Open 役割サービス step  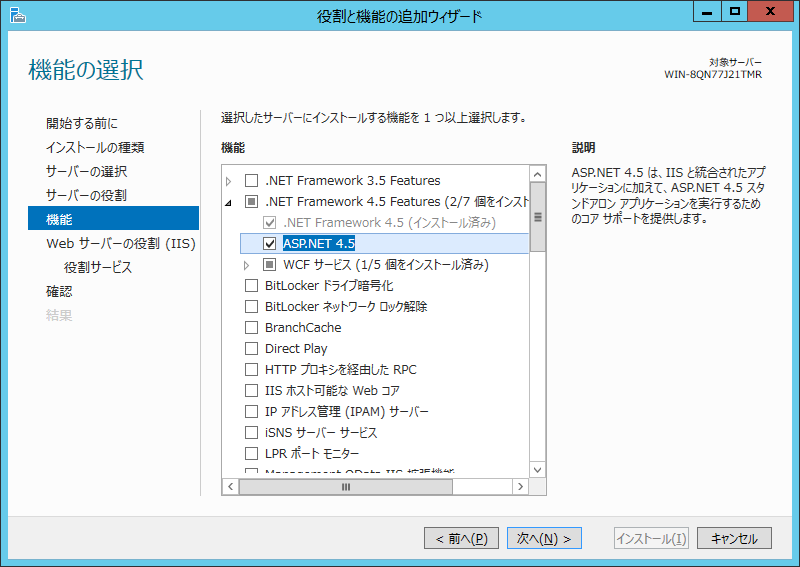tap(97, 267)
